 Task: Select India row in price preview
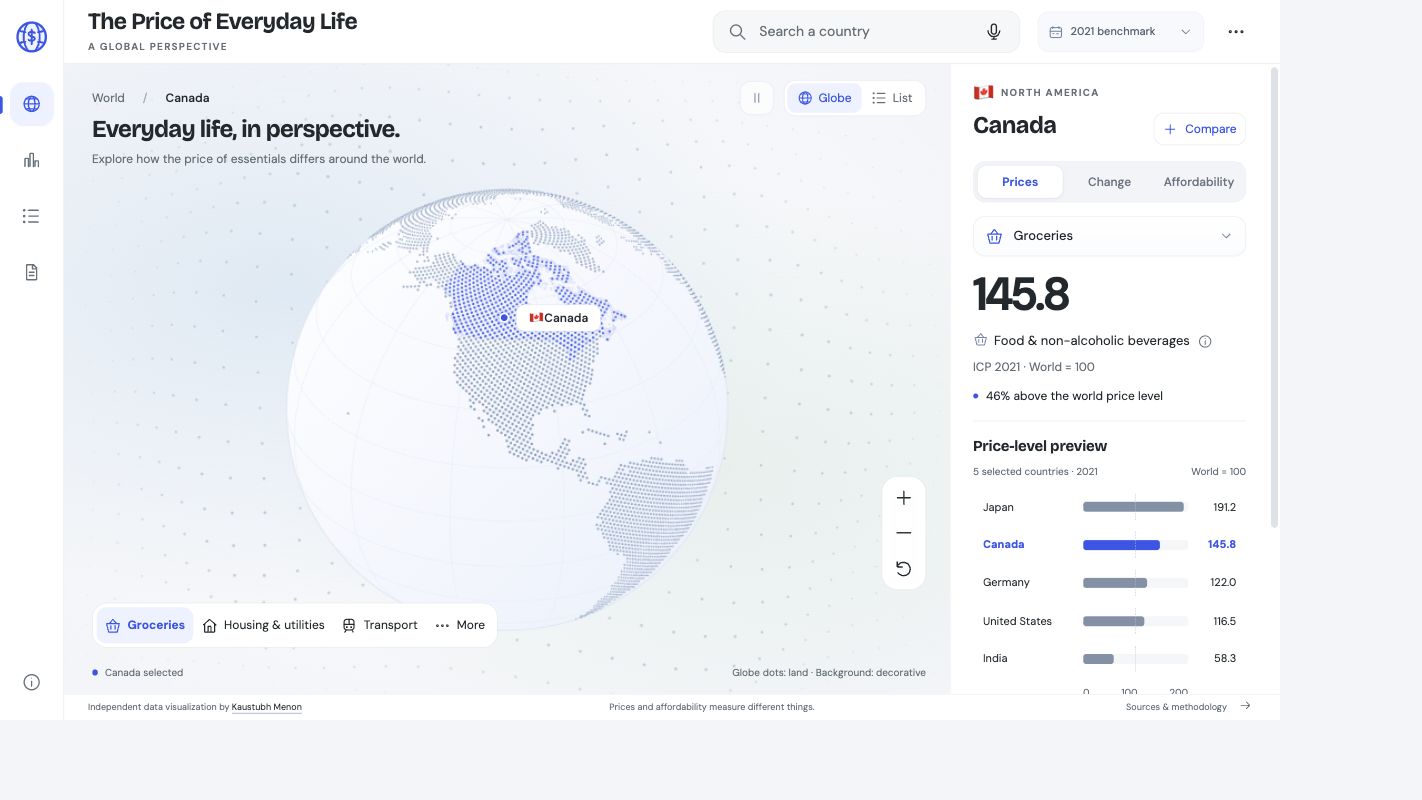coord(1109,659)
